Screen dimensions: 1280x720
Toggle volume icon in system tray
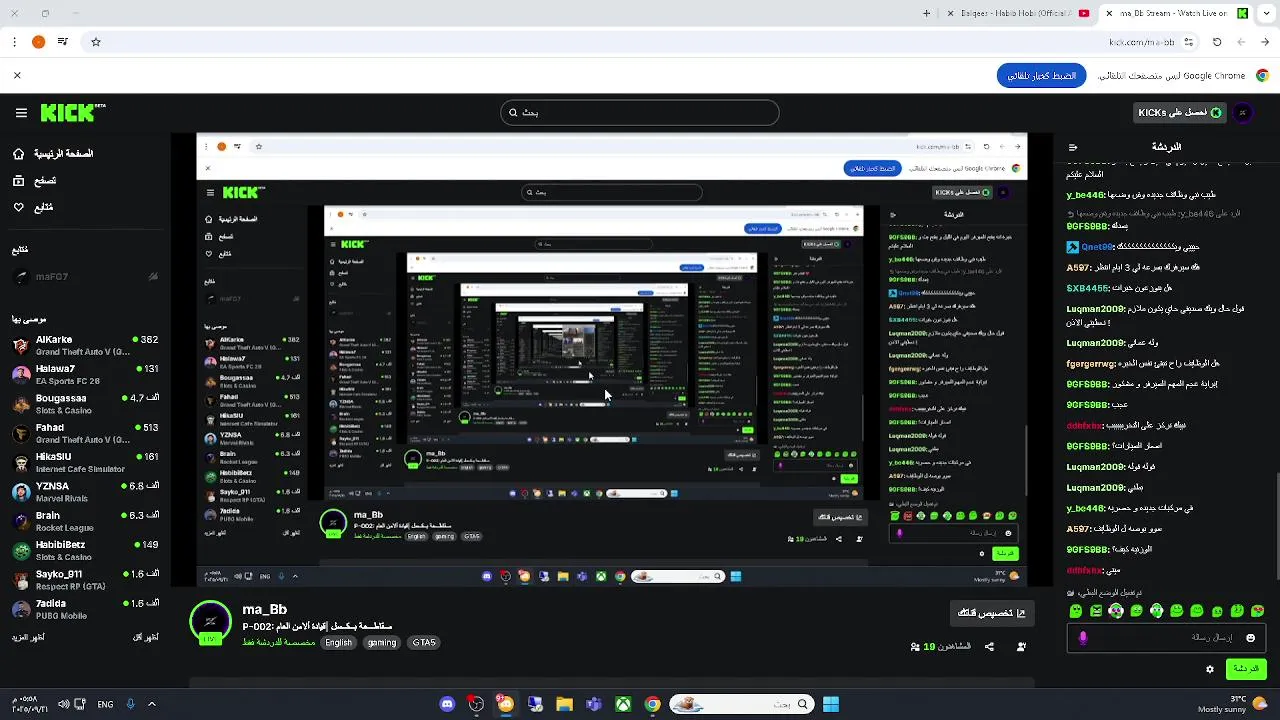click(x=64, y=704)
